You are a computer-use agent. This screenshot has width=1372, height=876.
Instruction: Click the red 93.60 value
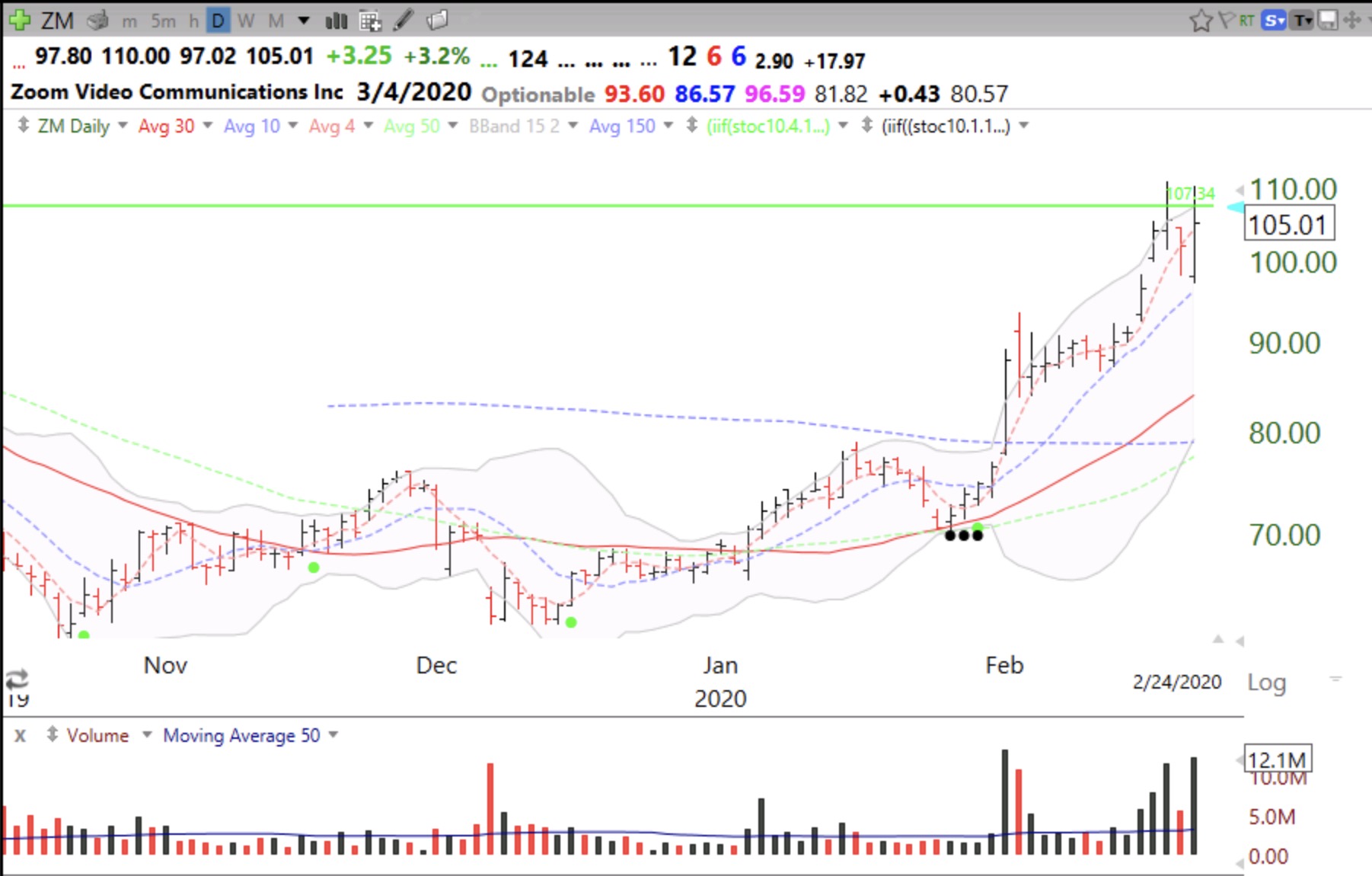pyautogui.click(x=634, y=94)
